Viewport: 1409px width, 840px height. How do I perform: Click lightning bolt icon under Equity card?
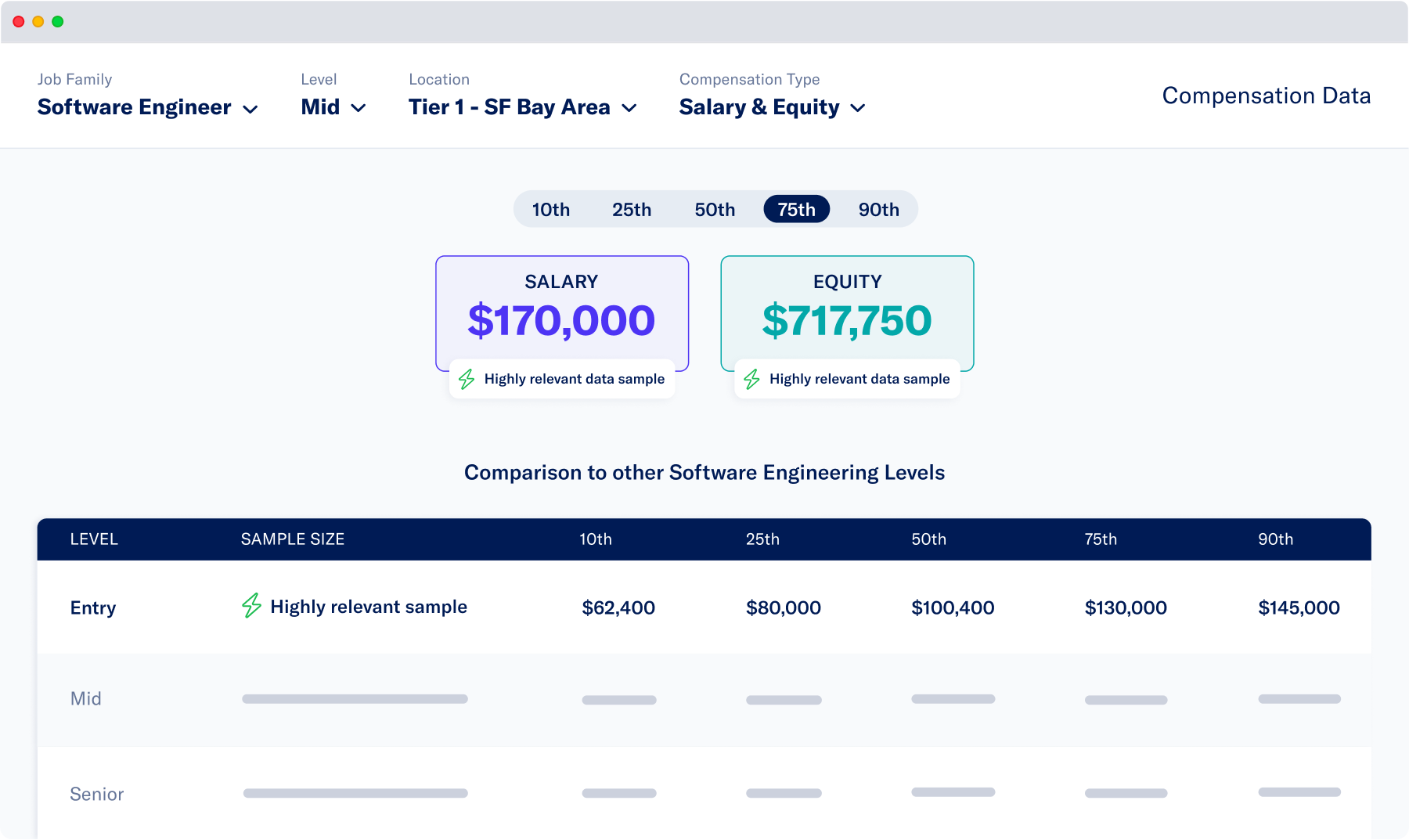[752, 380]
